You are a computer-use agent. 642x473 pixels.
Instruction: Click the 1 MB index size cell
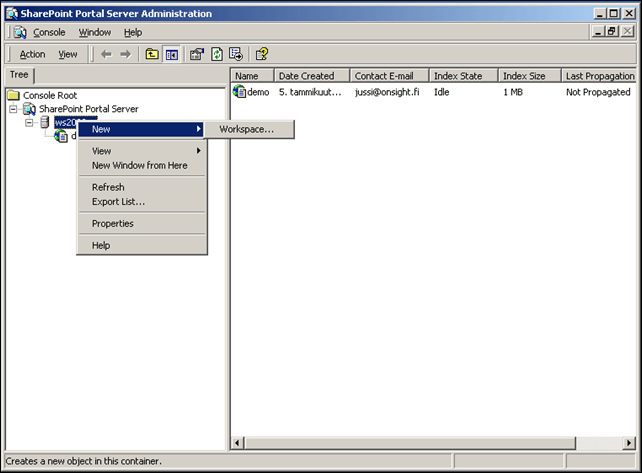coord(513,92)
